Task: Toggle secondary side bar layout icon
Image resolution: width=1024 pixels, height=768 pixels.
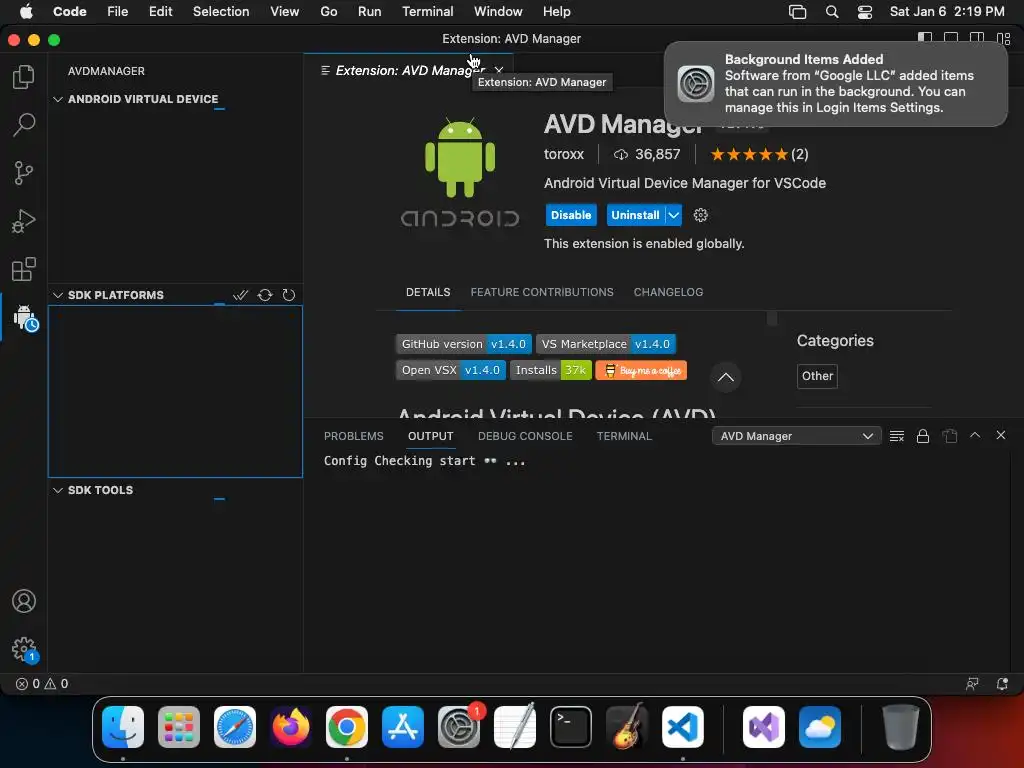Action: (x=977, y=38)
